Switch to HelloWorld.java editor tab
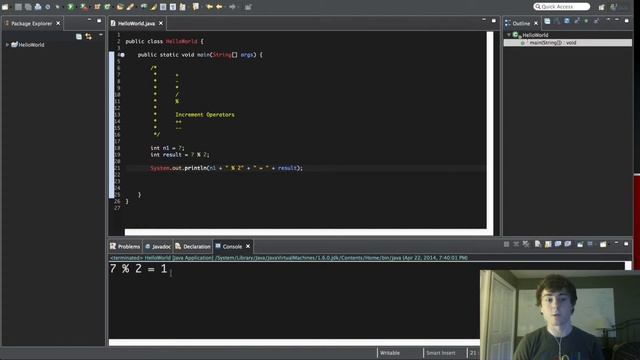The height and width of the screenshot is (360, 640). point(136,24)
